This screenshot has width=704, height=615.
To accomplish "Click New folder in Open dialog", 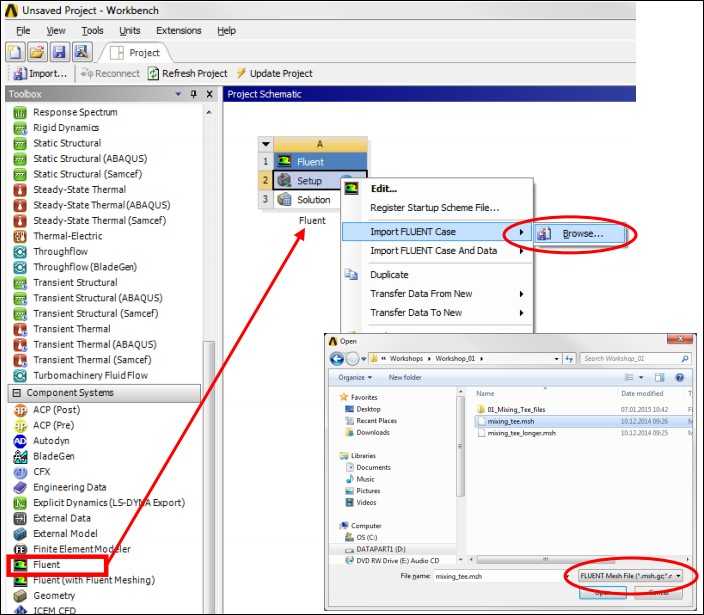I will coord(405,378).
